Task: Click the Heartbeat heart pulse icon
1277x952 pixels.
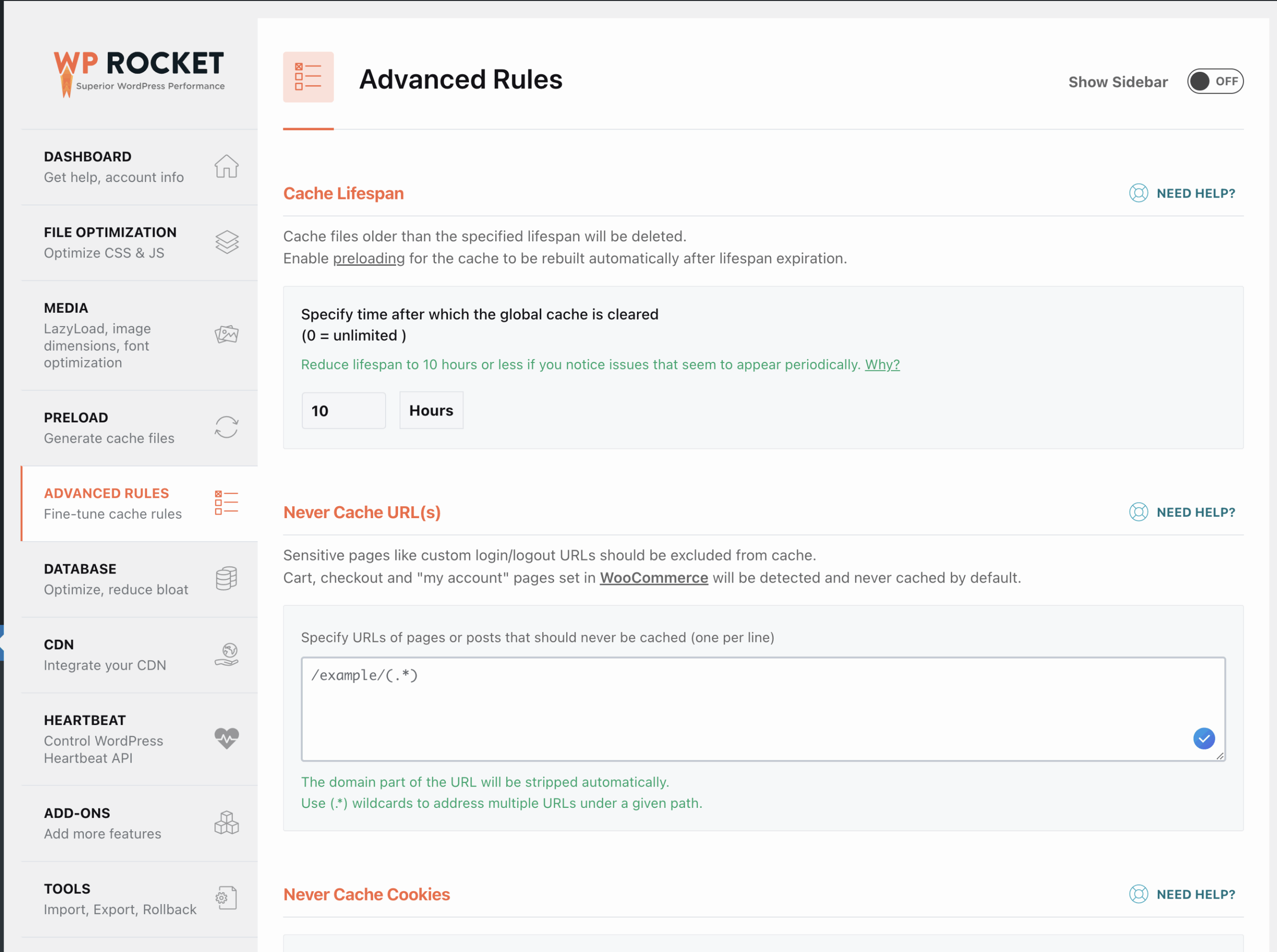Action: tap(226, 738)
